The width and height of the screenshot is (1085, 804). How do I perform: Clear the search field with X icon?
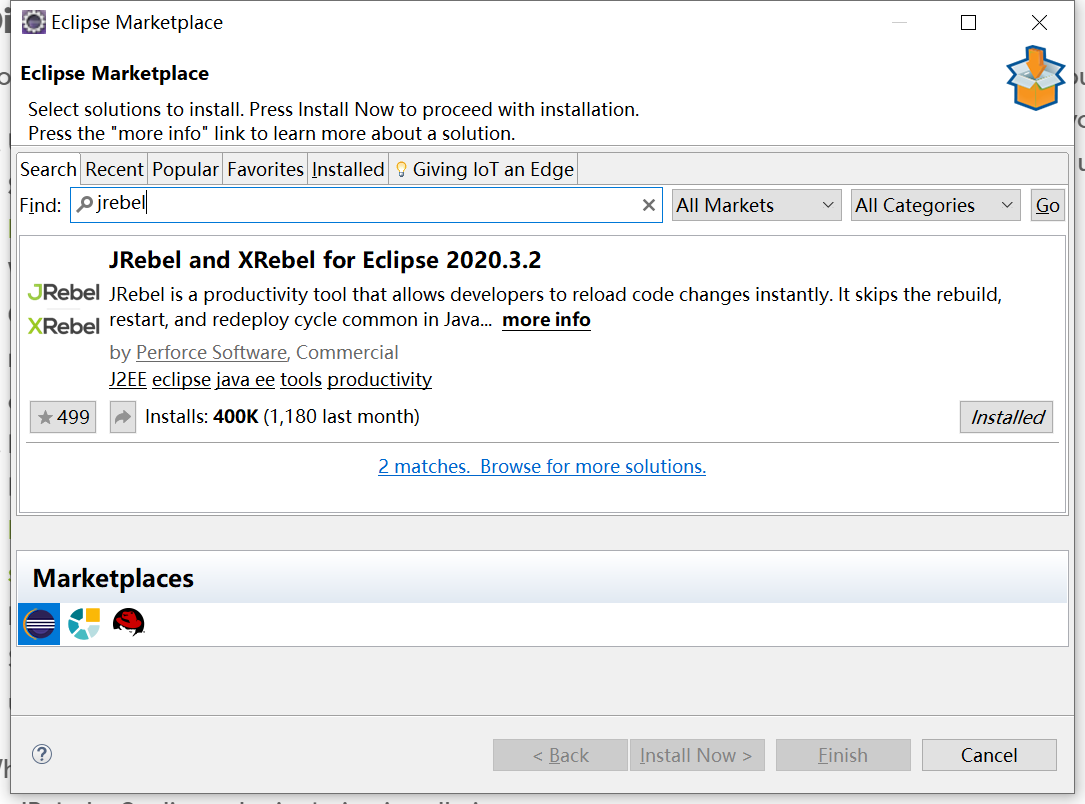pyautogui.click(x=648, y=205)
